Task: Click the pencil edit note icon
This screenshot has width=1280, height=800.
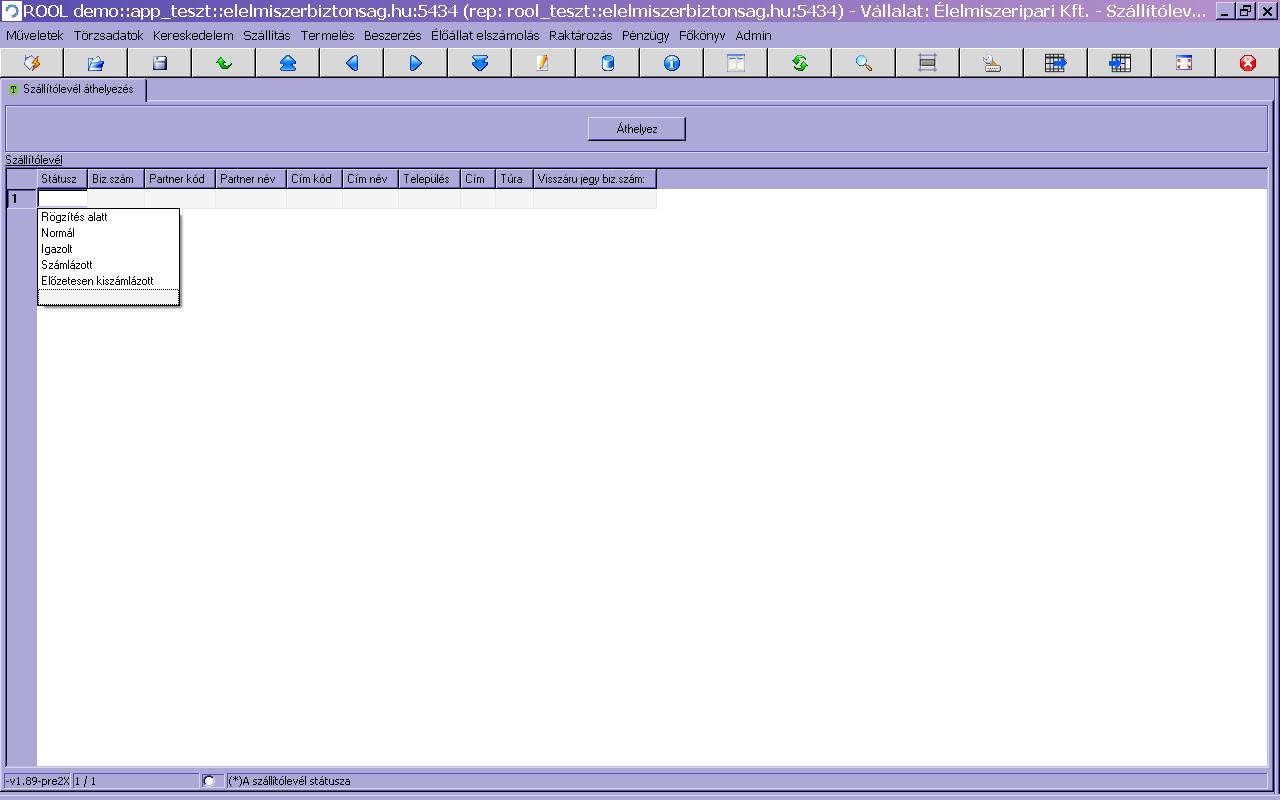Action: [543, 63]
